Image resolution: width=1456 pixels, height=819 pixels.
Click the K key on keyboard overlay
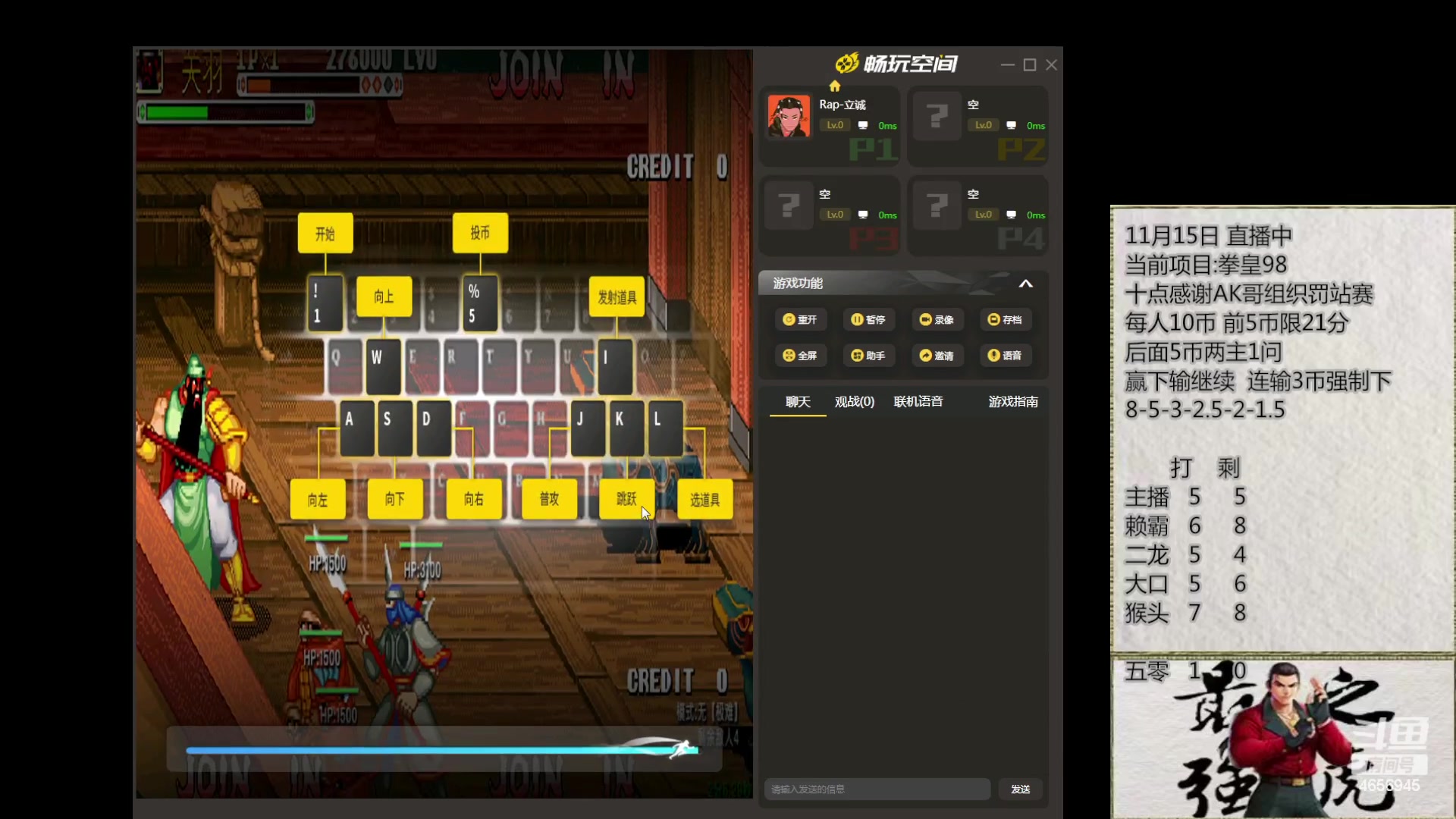click(x=627, y=429)
